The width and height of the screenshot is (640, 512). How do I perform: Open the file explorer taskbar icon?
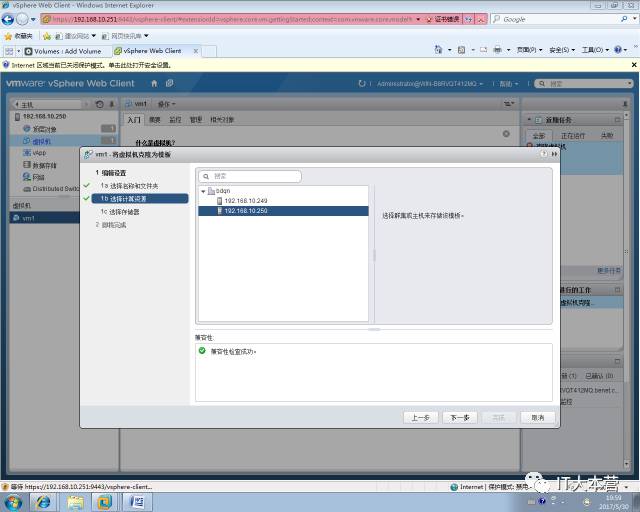(75, 502)
